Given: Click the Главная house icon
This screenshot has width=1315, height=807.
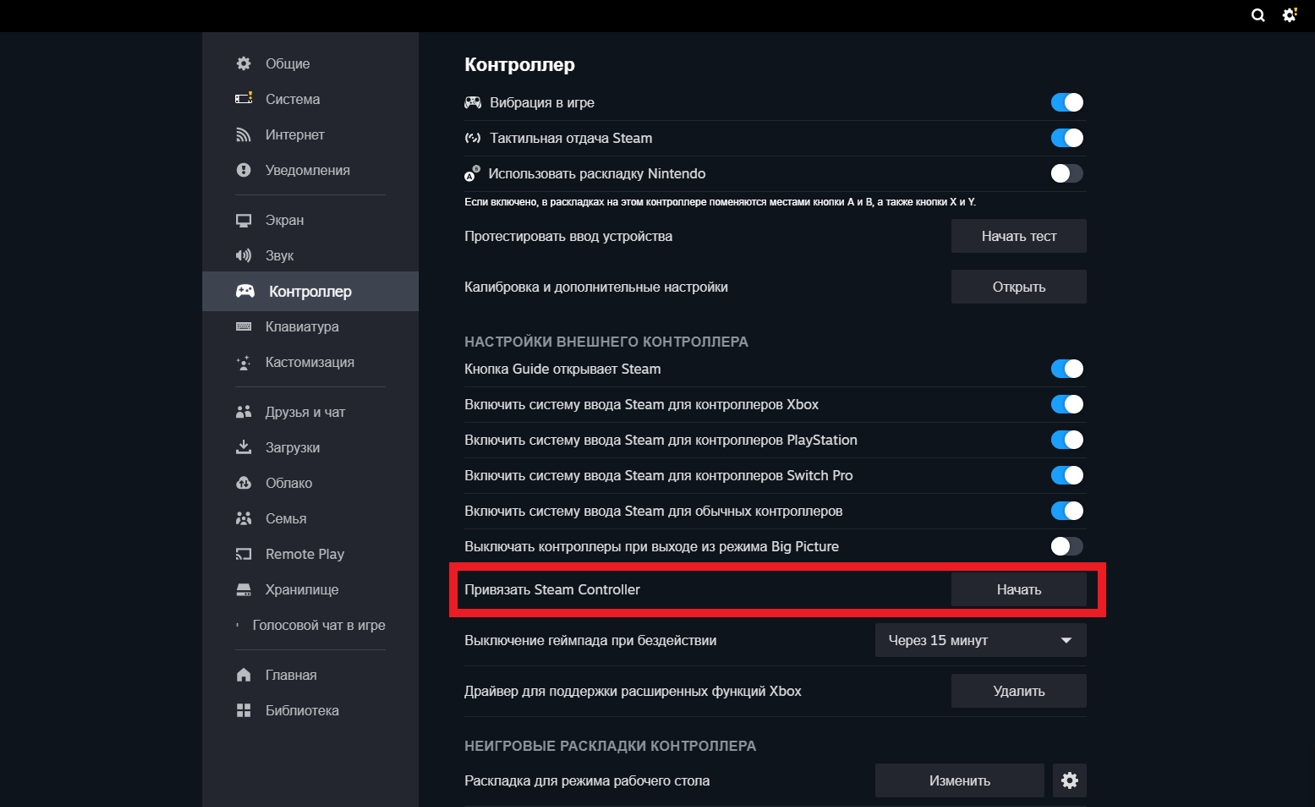Looking at the screenshot, I should click(x=244, y=675).
